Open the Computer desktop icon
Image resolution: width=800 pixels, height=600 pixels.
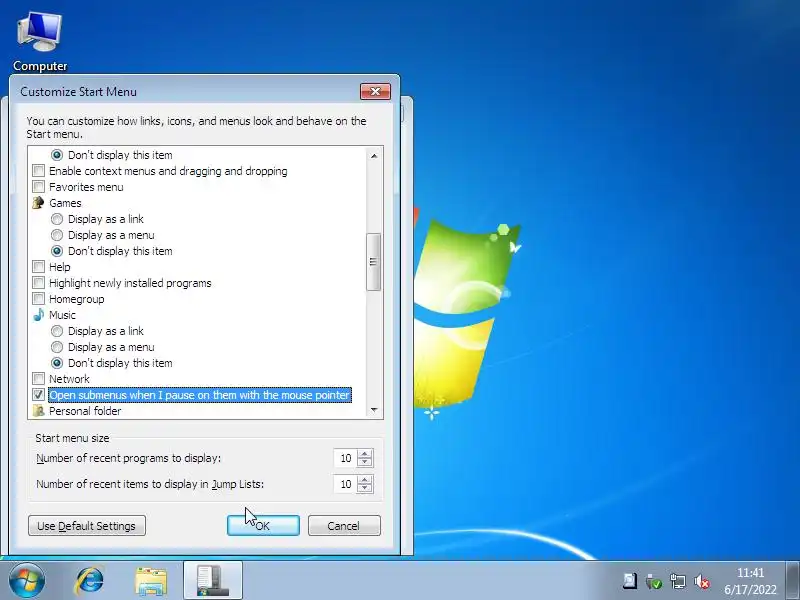[x=40, y=42]
